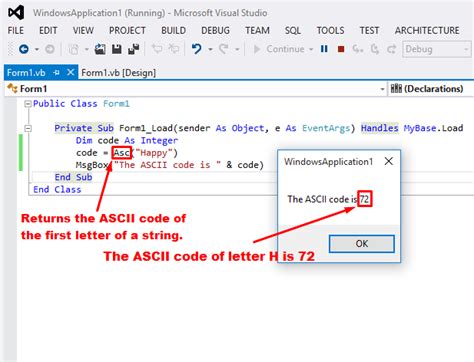The width and height of the screenshot is (474, 362).
Task: Click the Visual Studio logo icon
Action: click(x=16, y=13)
